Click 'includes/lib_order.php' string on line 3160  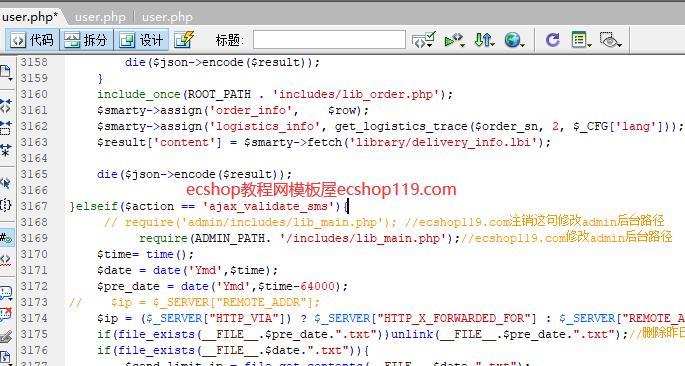[x=356, y=94]
